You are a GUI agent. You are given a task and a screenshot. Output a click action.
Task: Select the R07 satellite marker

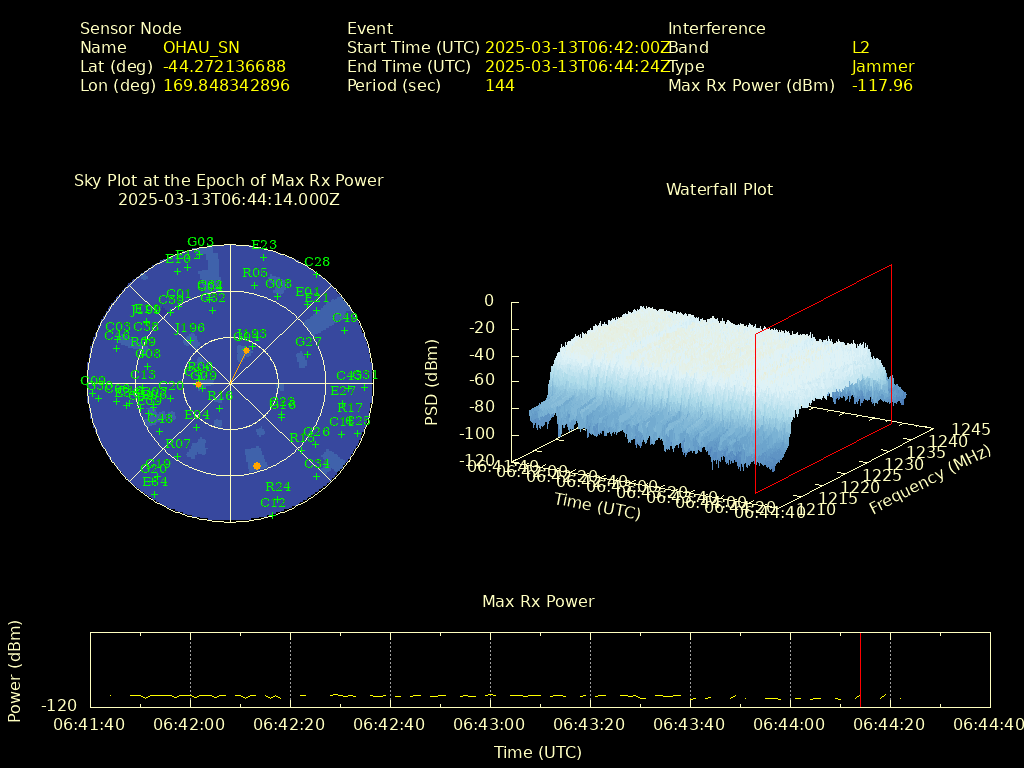178,457
